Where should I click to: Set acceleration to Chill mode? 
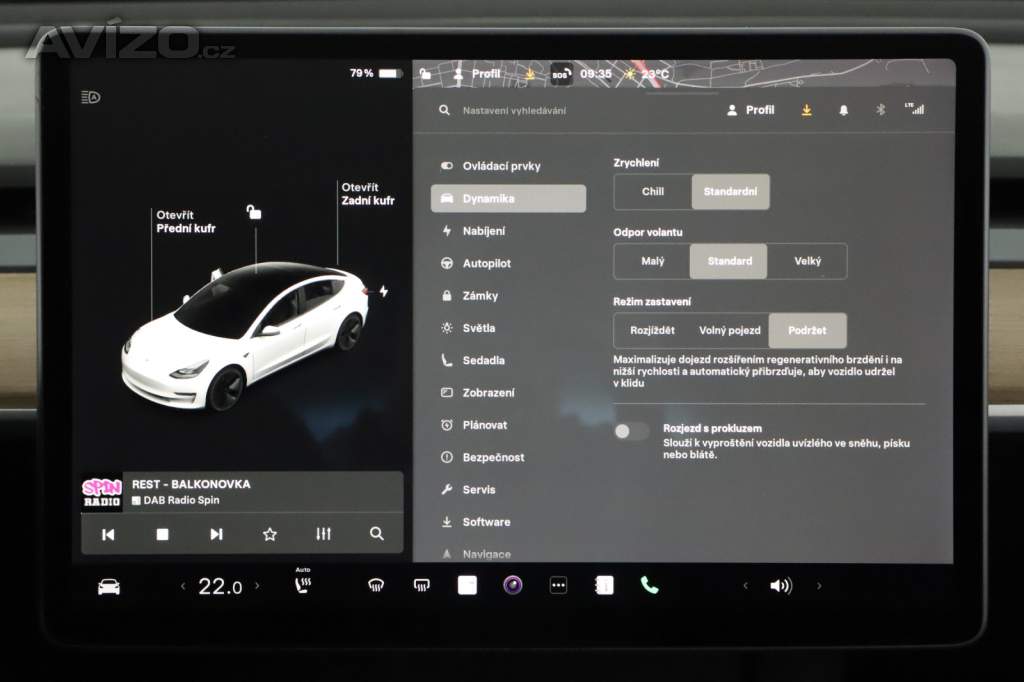652,192
